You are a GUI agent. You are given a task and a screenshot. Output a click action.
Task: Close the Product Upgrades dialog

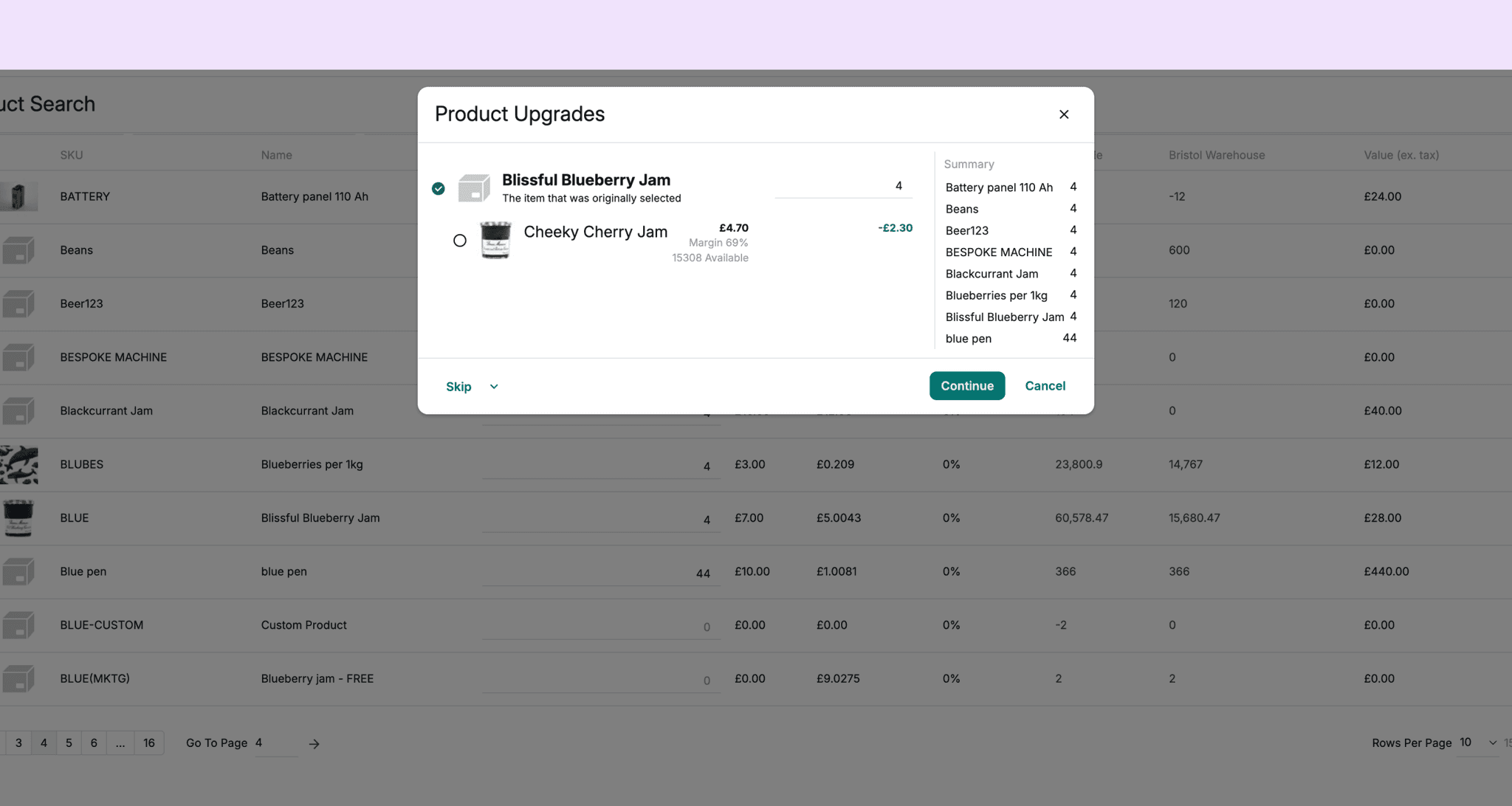pyautogui.click(x=1063, y=114)
